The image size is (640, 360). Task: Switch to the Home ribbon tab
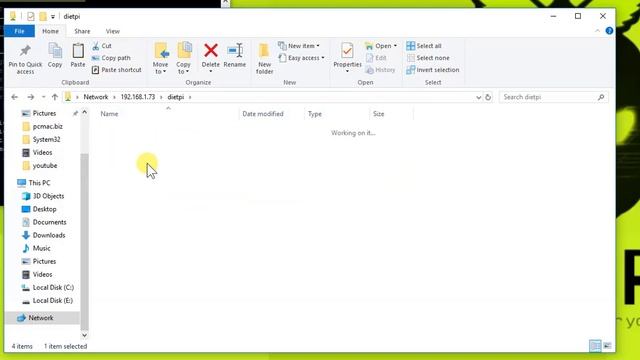(x=50, y=31)
